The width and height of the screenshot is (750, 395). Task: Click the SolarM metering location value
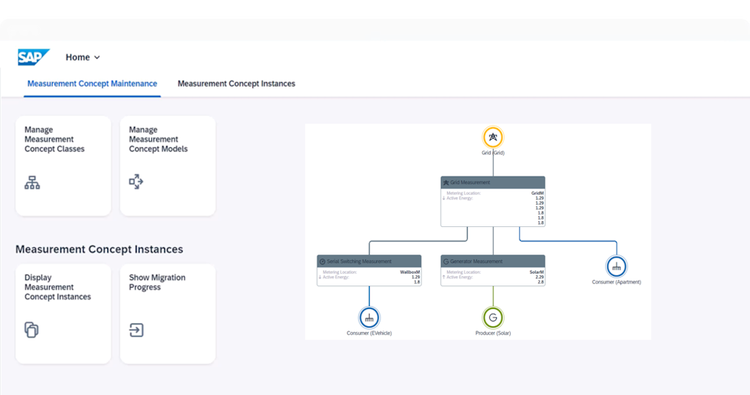pos(537,272)
